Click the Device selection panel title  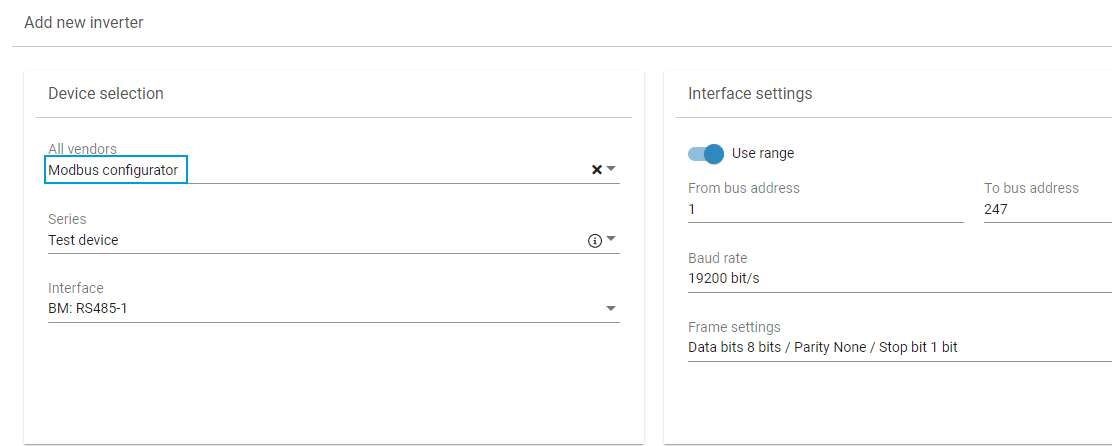click(106, 94)
